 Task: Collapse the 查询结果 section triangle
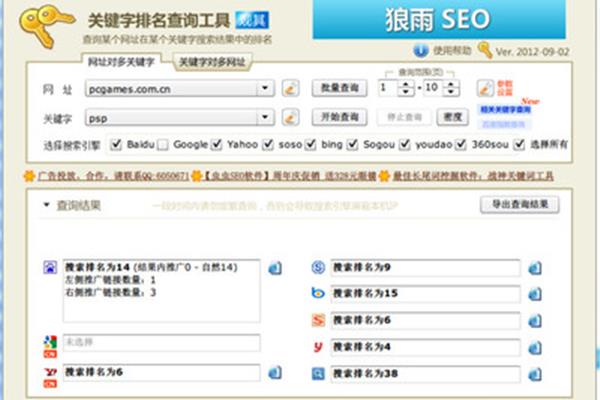47,205
